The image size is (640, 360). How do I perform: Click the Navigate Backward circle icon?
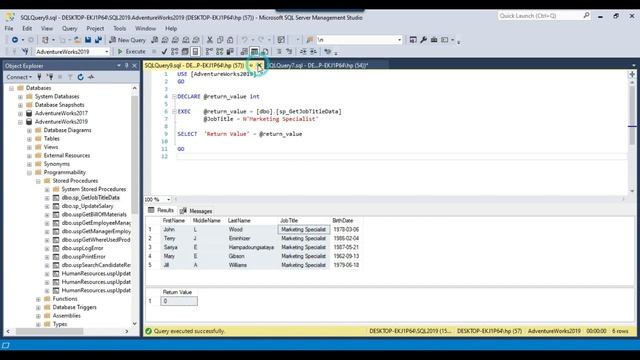(15, 40)
